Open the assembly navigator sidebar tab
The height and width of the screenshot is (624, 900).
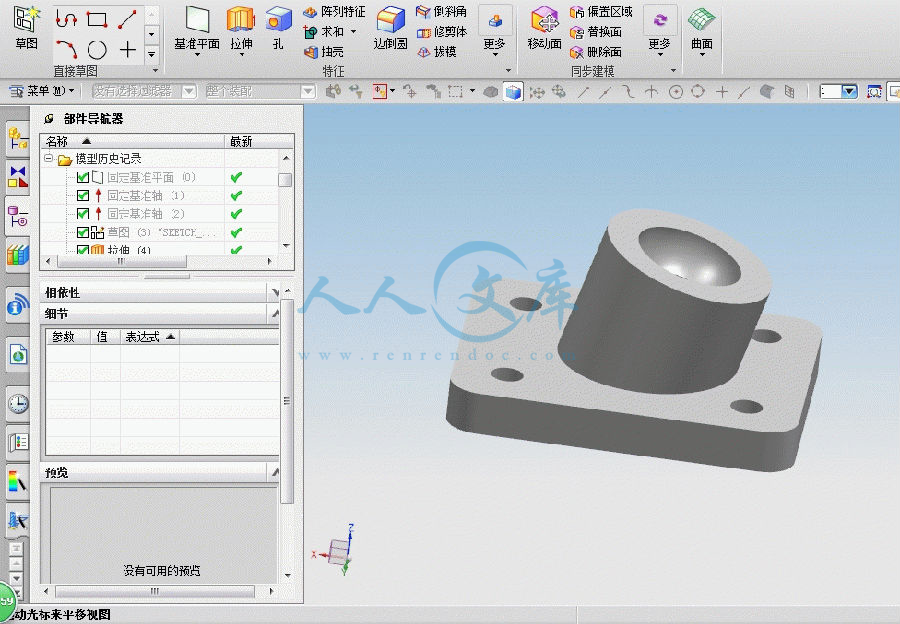click(x=18, y=138)
